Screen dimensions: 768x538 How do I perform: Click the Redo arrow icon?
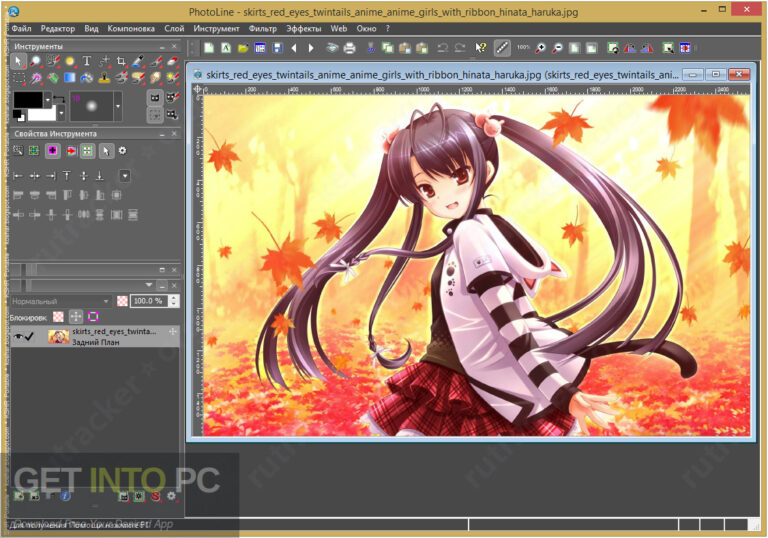(460, 48)
